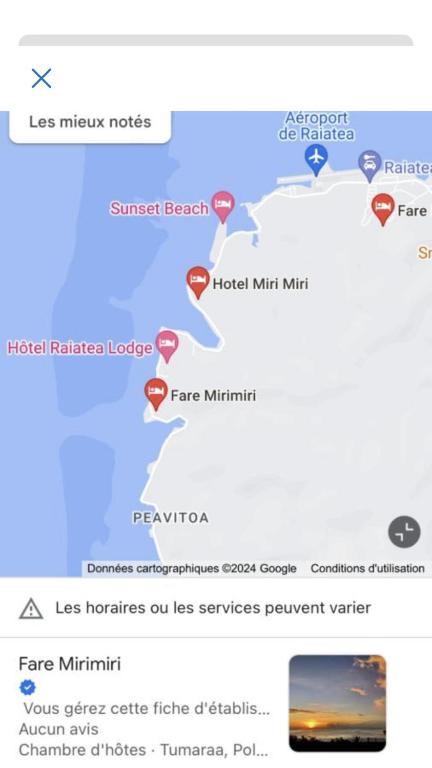Viewport: 432px width, 768px height.
Task: Select the Fare Mirimiri red map pin
Action: click(x=156, y=394)
